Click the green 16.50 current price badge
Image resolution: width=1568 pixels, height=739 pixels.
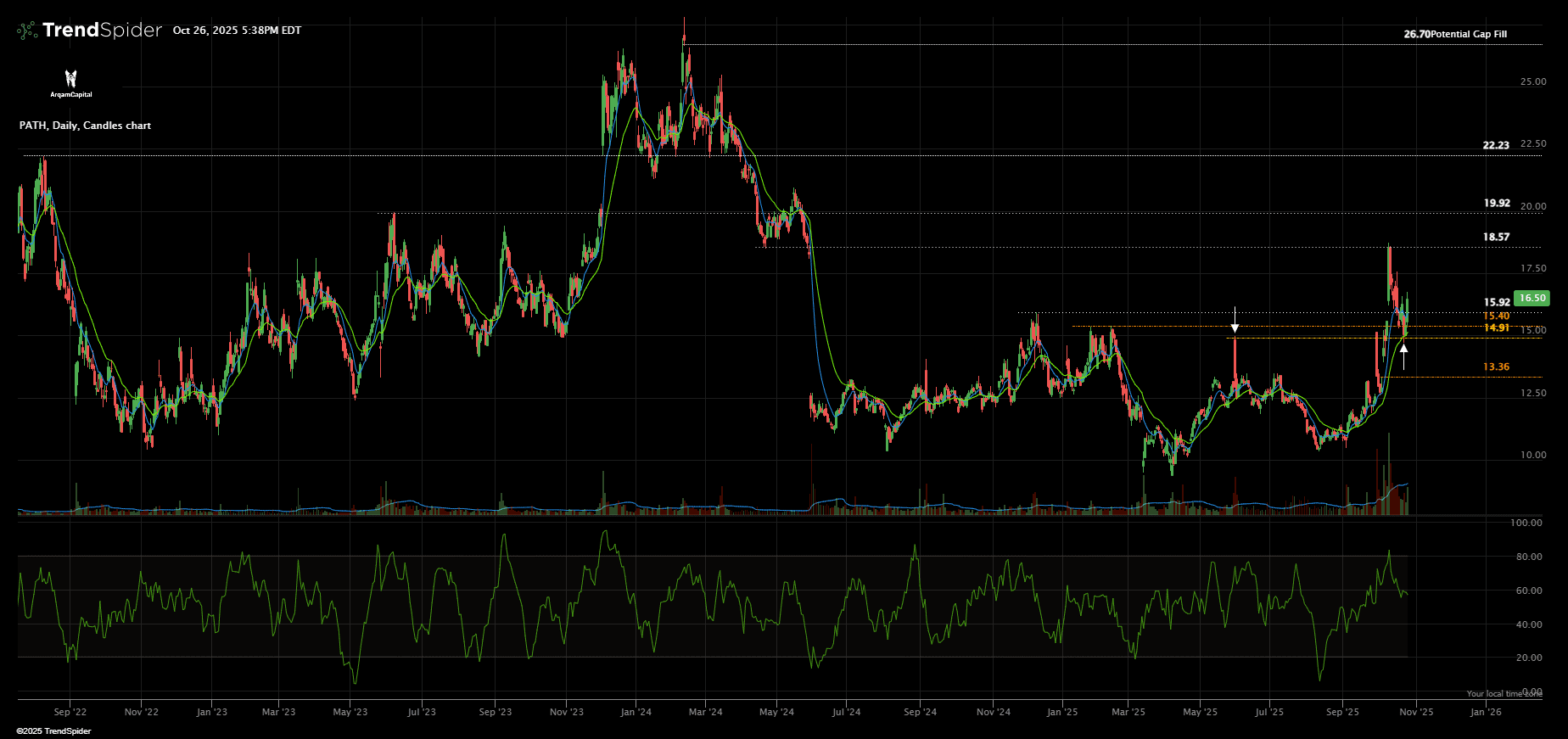tap(1532, 298)
